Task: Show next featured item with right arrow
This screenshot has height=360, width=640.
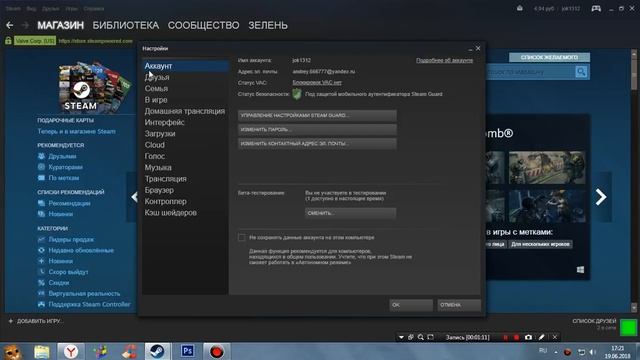Action: (x=600, y=197)
